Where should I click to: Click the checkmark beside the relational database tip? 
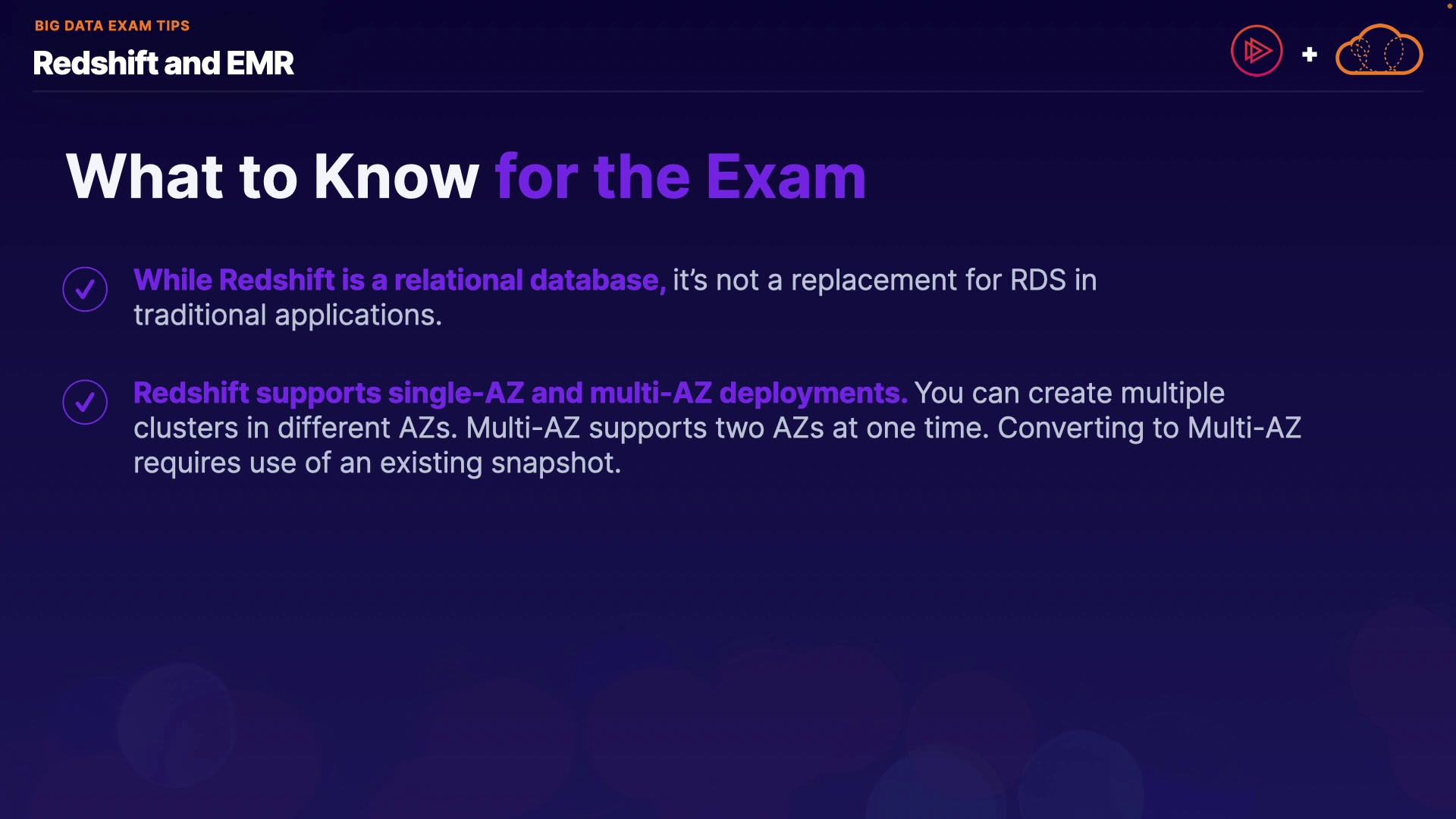coord(85,289)
